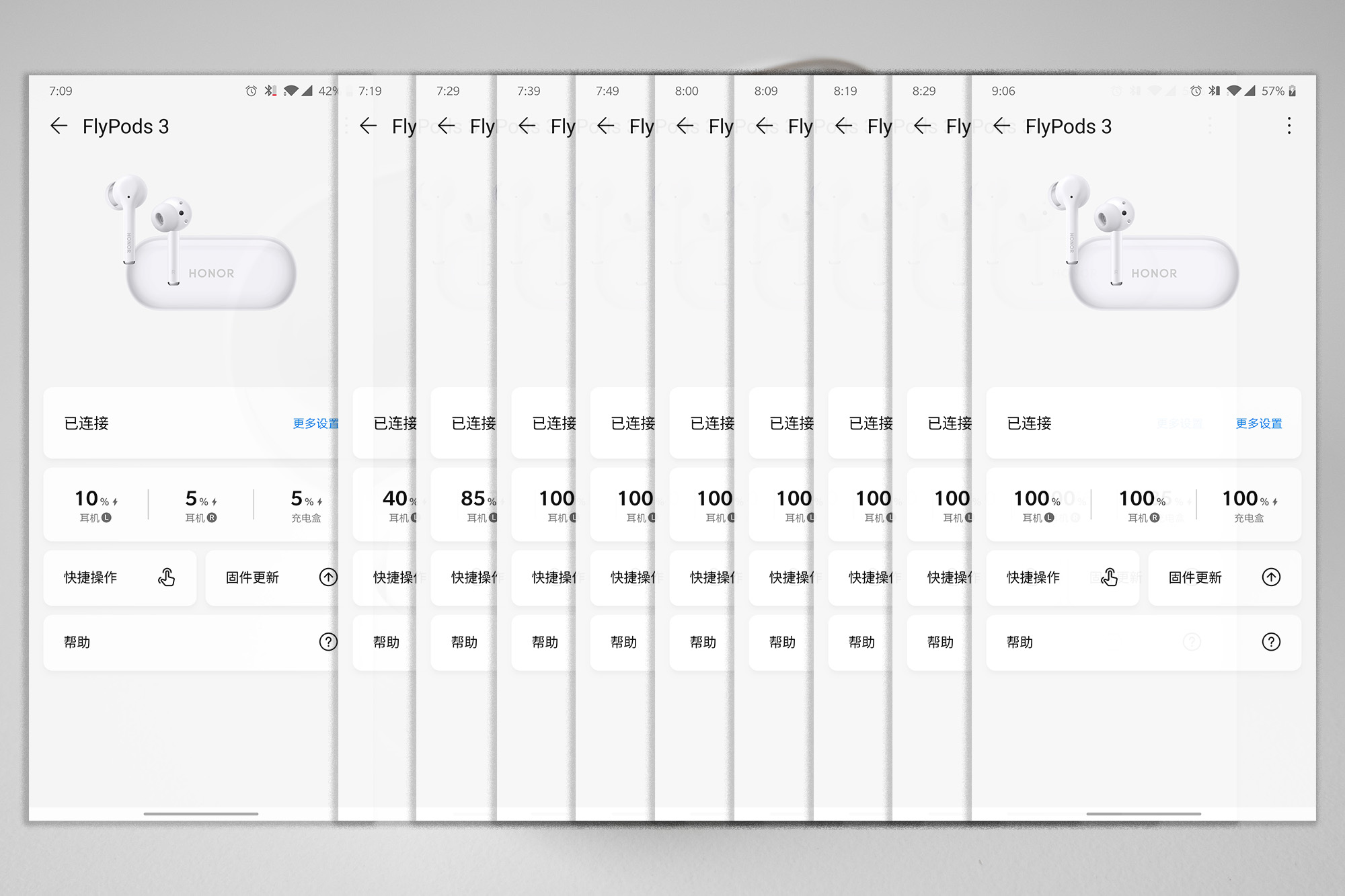This screenshot has width=1345, height=896.
Task: Tap back arrow in 8:00 screenshot
Action: [x=685, y=126]
